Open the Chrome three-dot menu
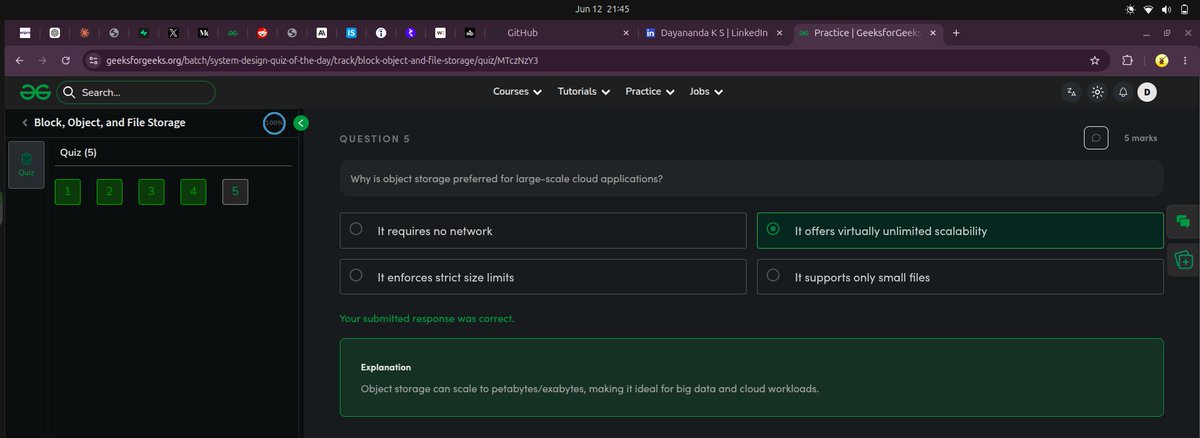The height and width of the screenshot is (438, 1200). pyautogui.click(x=1183, y=60)
